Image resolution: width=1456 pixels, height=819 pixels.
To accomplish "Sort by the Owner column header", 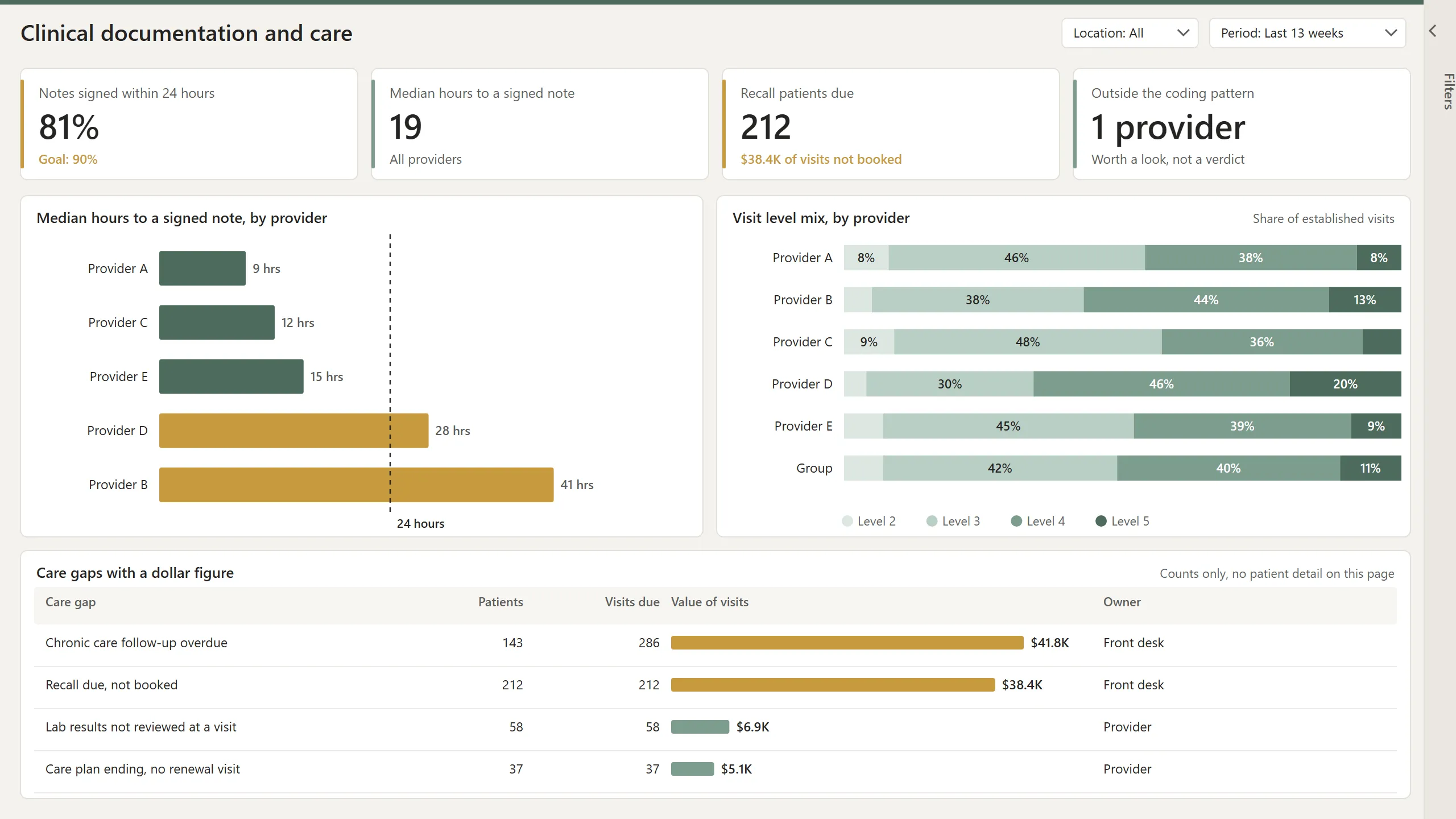I will [1122, 602].
